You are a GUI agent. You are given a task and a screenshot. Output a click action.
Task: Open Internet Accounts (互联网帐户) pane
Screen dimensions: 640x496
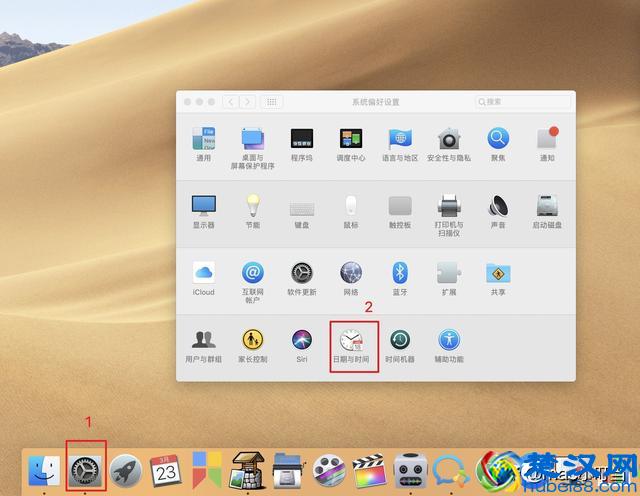point(253,282)
